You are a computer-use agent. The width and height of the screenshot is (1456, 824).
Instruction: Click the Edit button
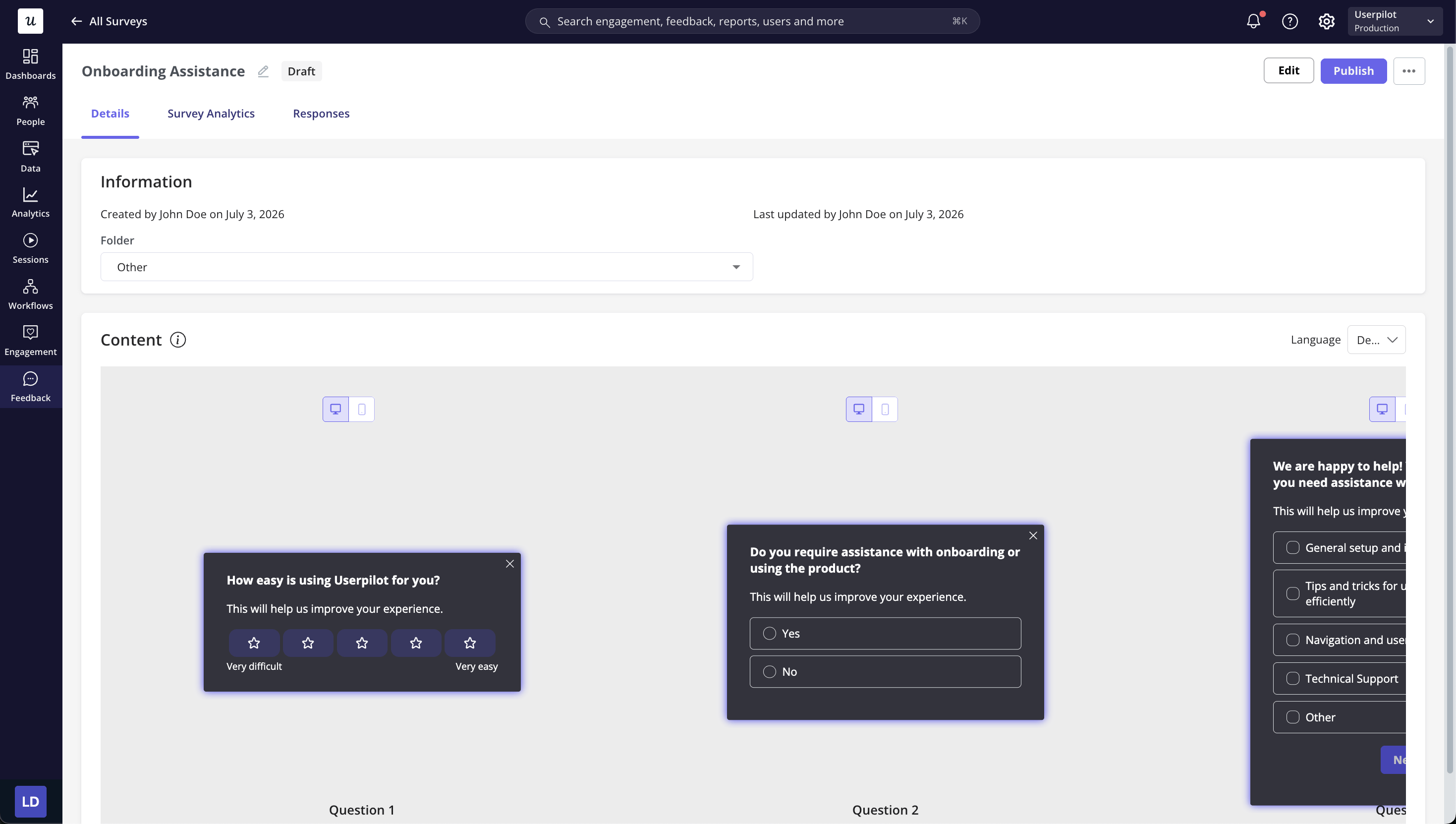1288,71
